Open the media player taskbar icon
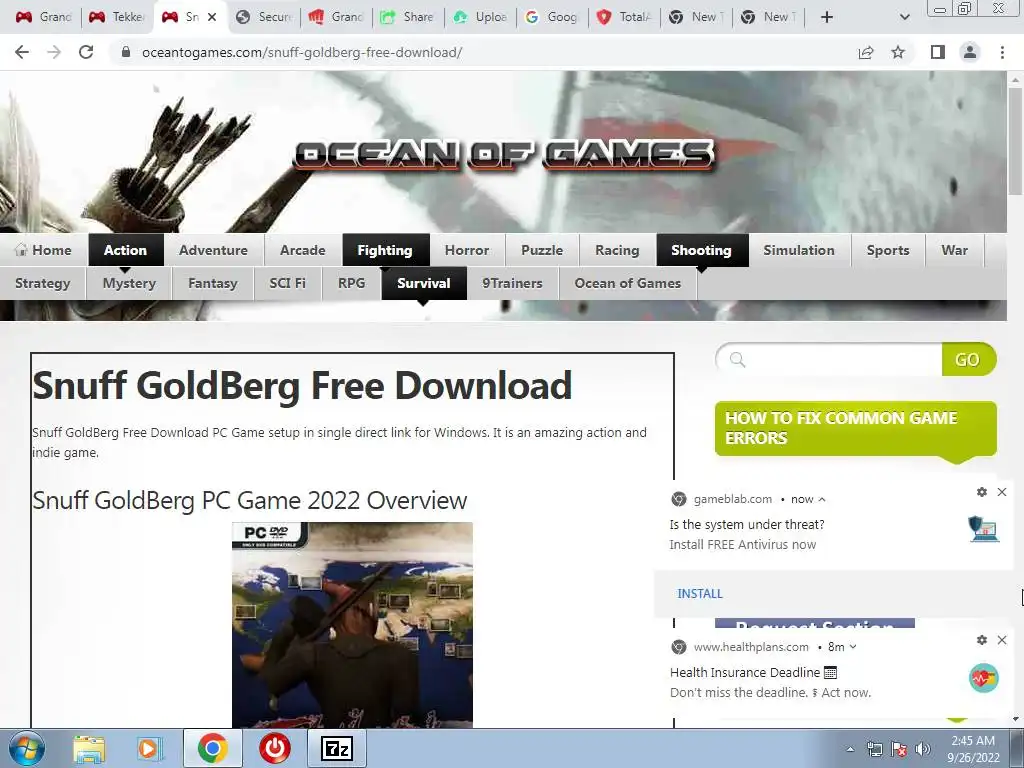This screenshot has width=1024, height=768. (x=149, y=748)
